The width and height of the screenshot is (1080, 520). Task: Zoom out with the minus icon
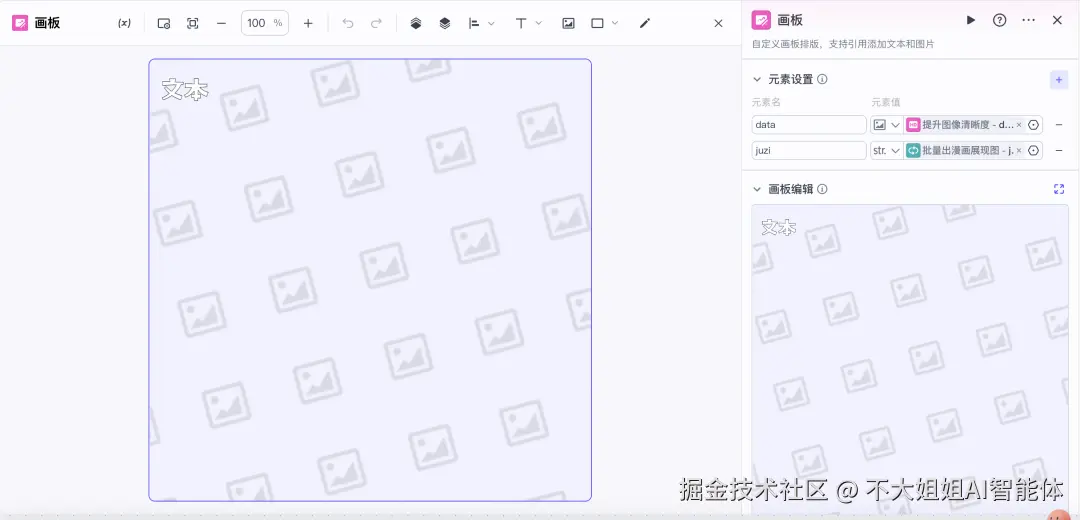click(221, 23)
